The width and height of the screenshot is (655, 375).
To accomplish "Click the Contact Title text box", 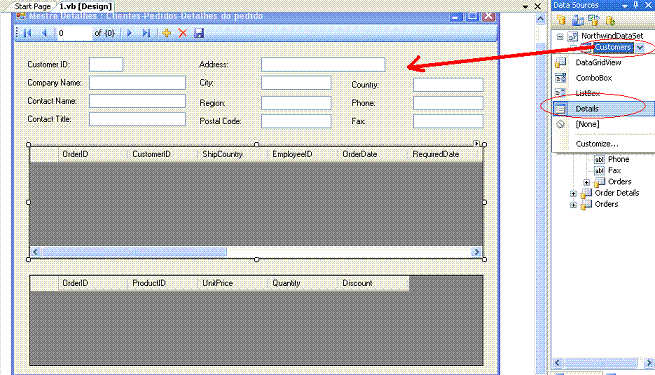I will click(x=137, y=119).
